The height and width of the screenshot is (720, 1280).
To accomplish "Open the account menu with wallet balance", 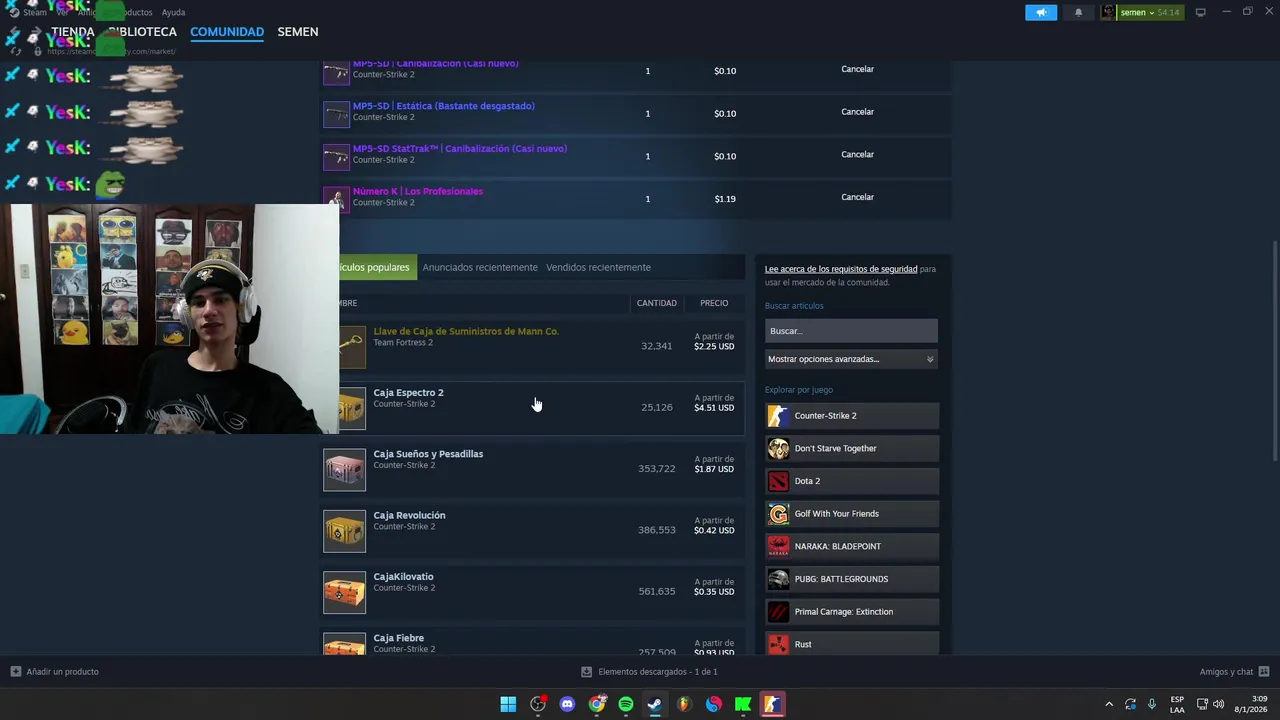I will click(1141, 13).
